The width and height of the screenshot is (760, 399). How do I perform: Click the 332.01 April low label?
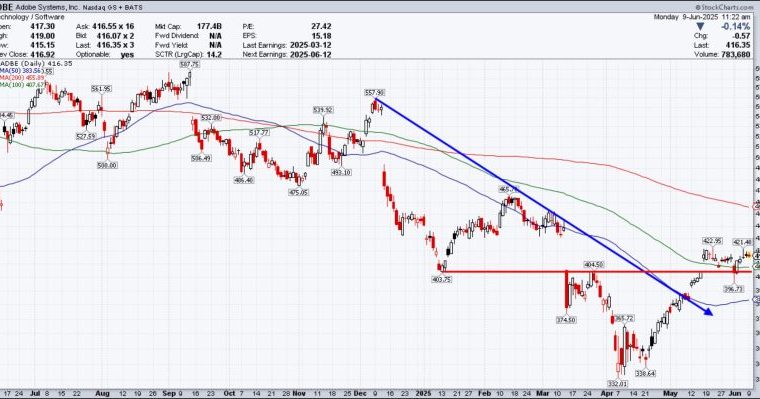tap(618, 384)
